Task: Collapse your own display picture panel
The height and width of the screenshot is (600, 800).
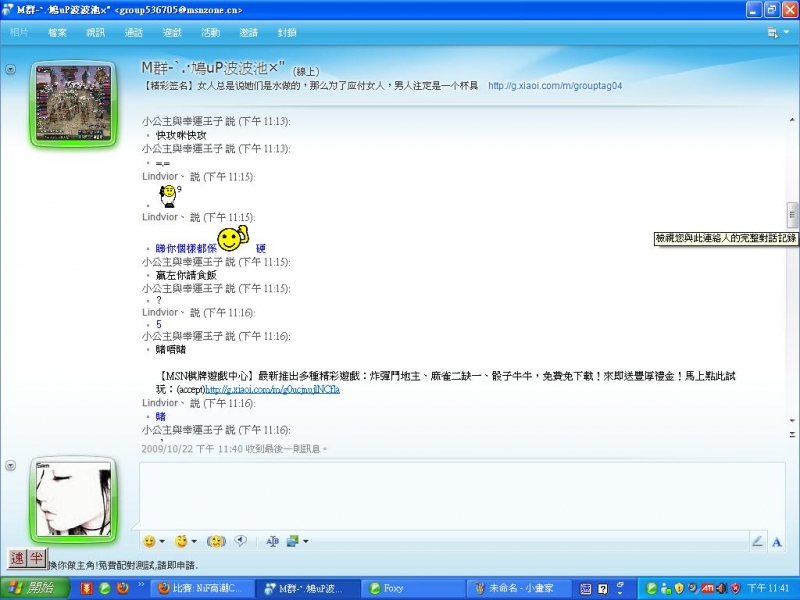Action: [x=10, y=465]
